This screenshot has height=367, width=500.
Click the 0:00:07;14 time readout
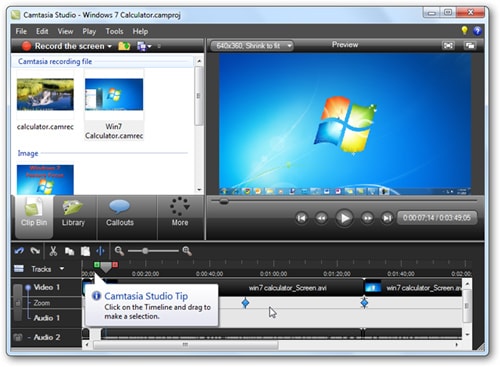(x=419, y=218)
